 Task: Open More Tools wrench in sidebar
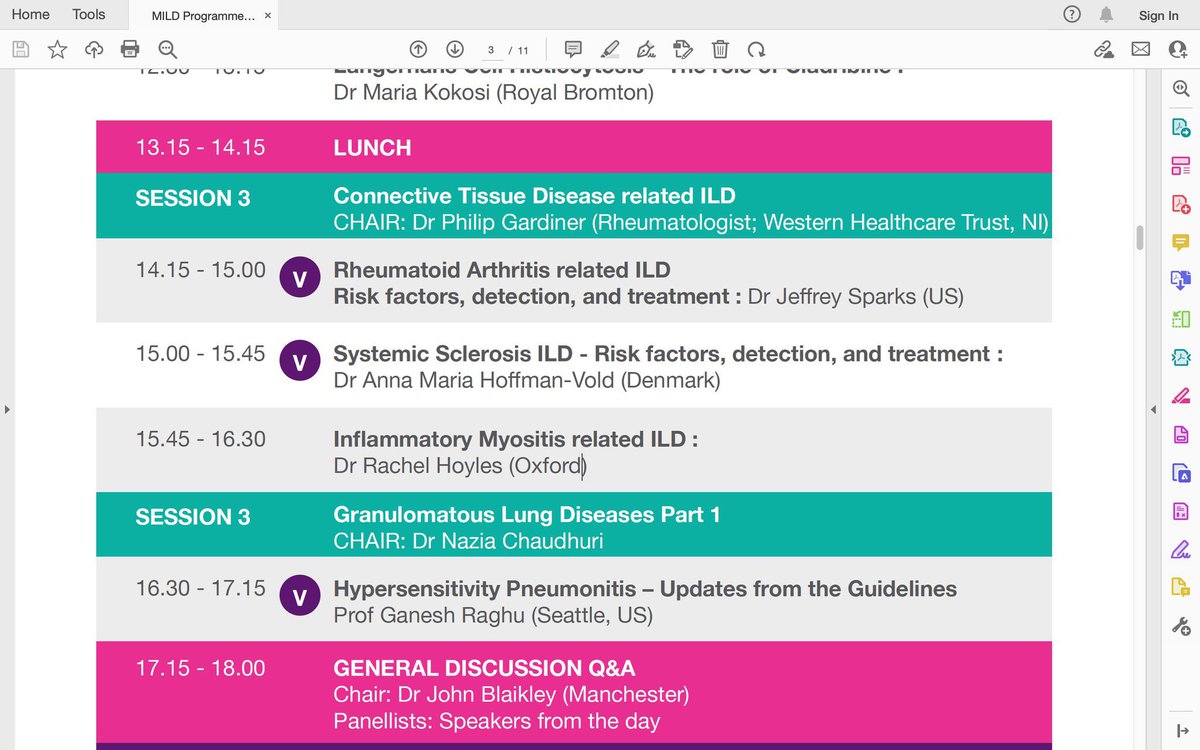pos(1181,626)
